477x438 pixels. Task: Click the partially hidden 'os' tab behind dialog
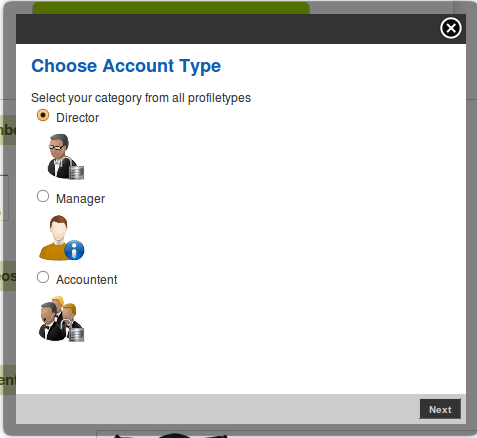(8, 276)
